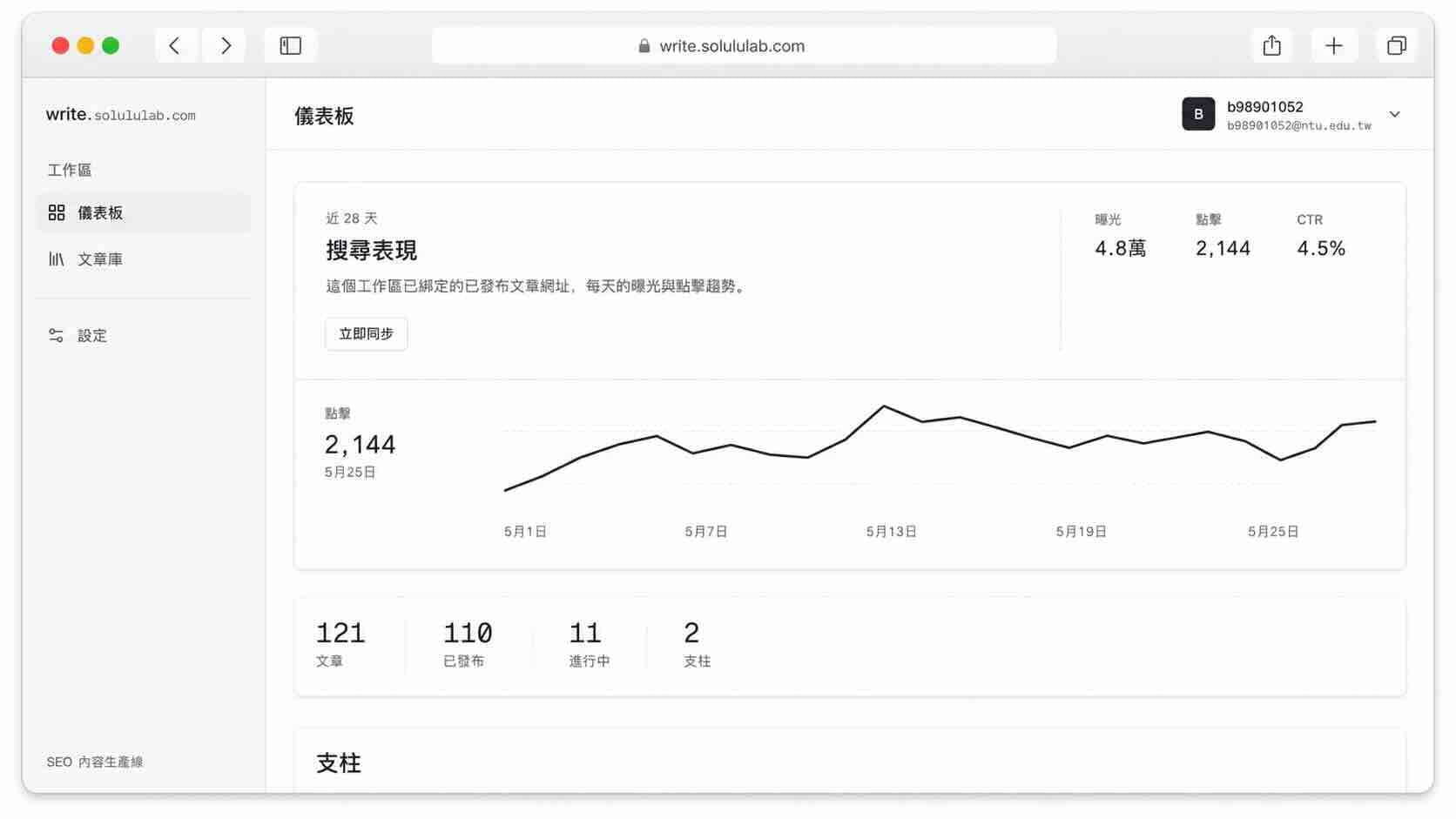Image resolution: width=1456 pixels, height=819 pixels.
Task: Click the 5月7日 axis label
Action: [706, 532]
